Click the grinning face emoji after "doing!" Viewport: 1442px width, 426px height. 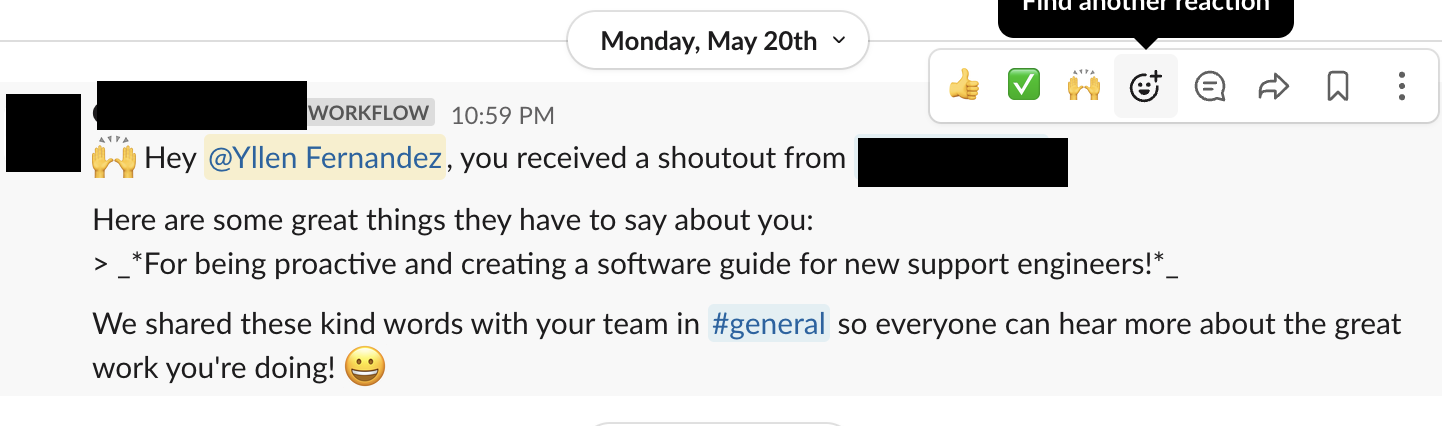pyautogui.click(x=364, y=369)
